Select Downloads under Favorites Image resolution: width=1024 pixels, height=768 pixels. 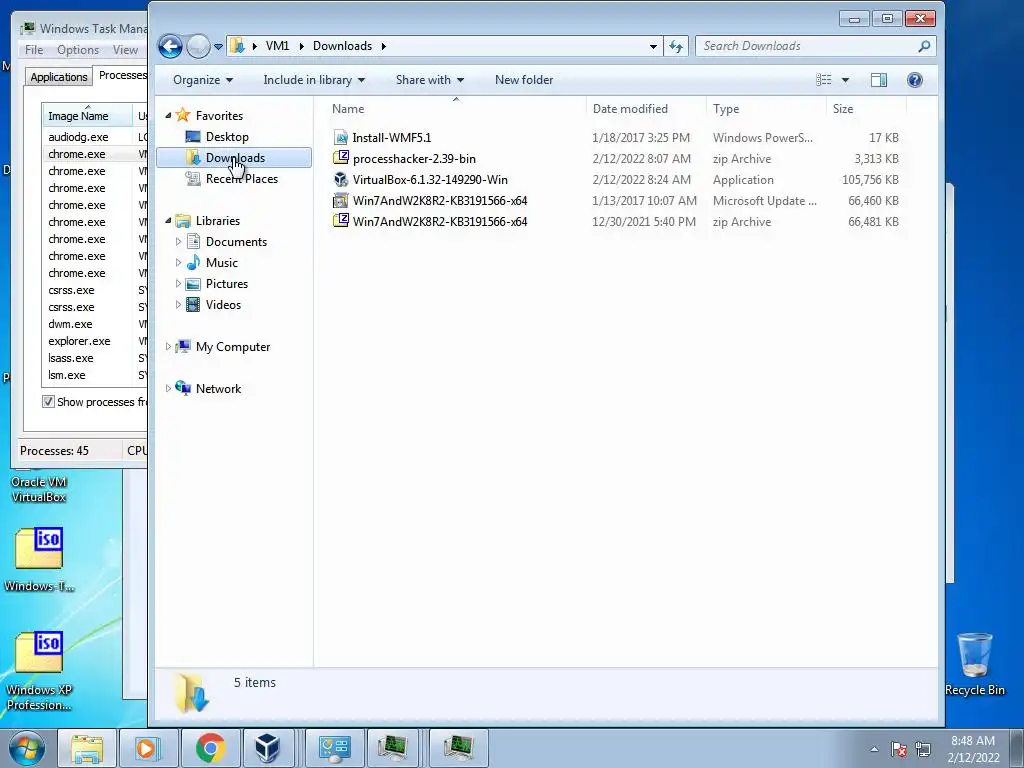coord(234,157)
